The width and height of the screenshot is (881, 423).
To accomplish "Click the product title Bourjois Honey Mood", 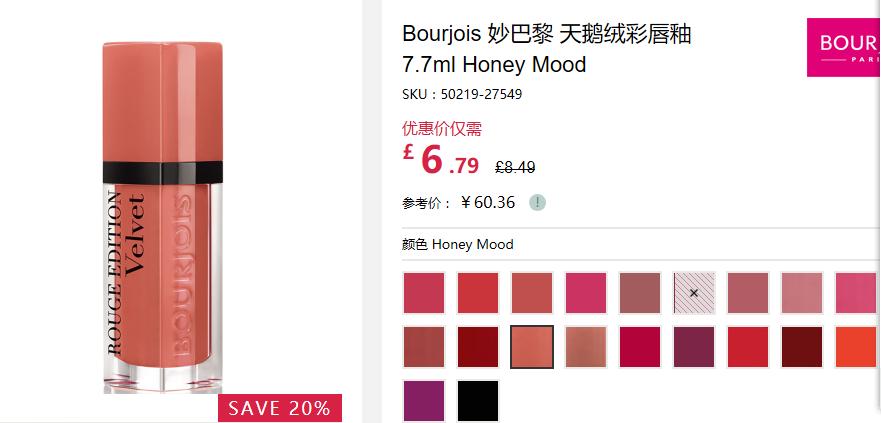I will [x=547, y=49].
